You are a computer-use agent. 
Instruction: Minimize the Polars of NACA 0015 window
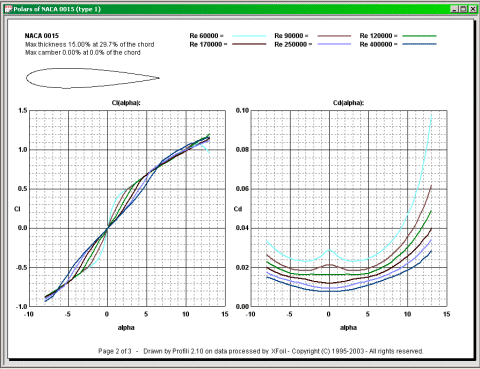click(x=454, y=9)
